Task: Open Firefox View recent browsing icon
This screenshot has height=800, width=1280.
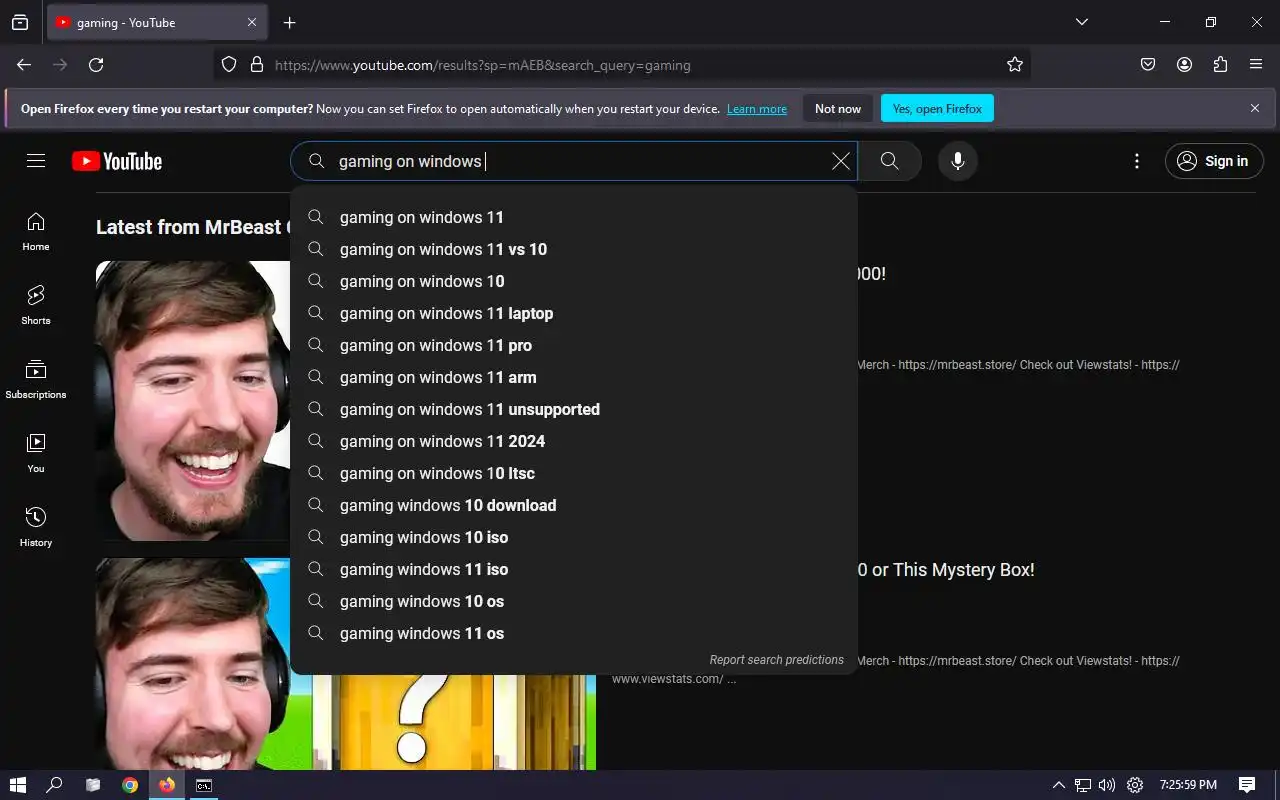Action: point(20,22)
